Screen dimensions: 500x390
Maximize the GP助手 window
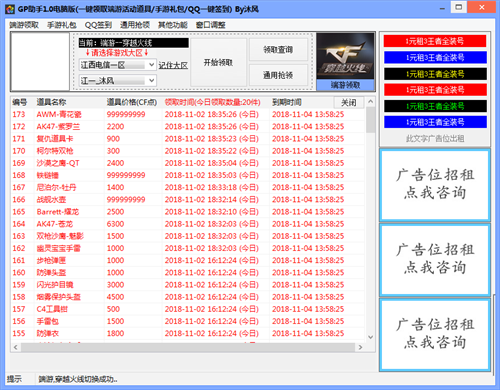coord(459,7)
